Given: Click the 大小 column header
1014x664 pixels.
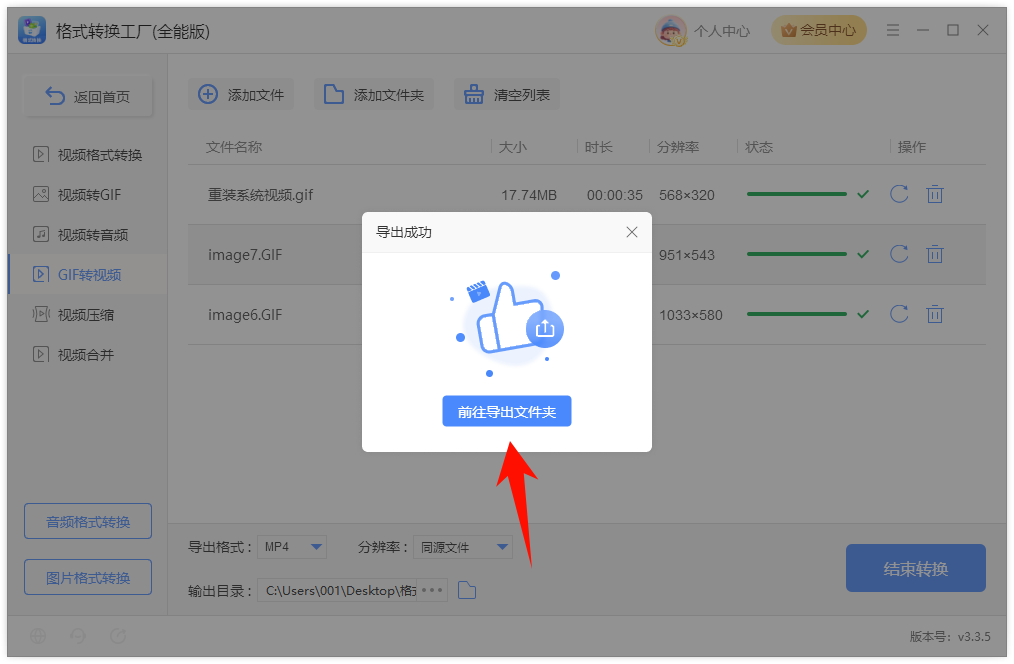Looking at the screenshot, I should (x=513, y=147).
